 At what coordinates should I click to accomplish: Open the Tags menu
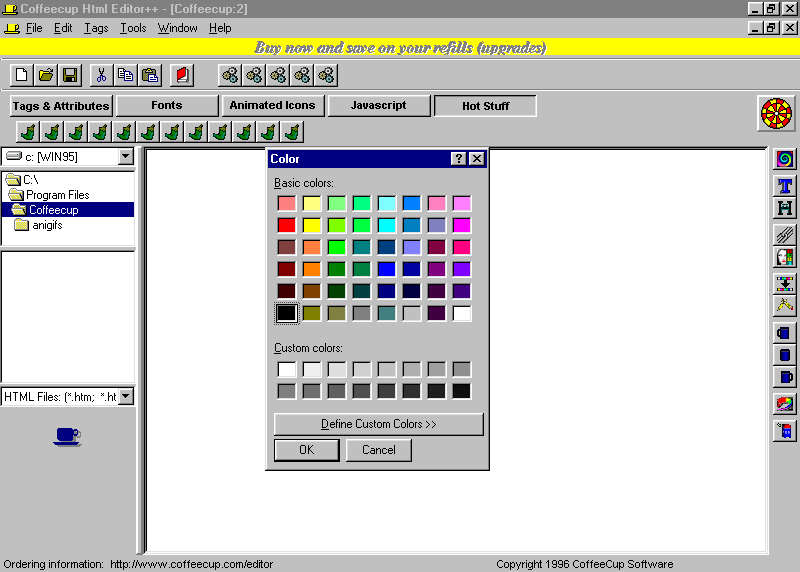pyautogui.click(x=96, y=28)
